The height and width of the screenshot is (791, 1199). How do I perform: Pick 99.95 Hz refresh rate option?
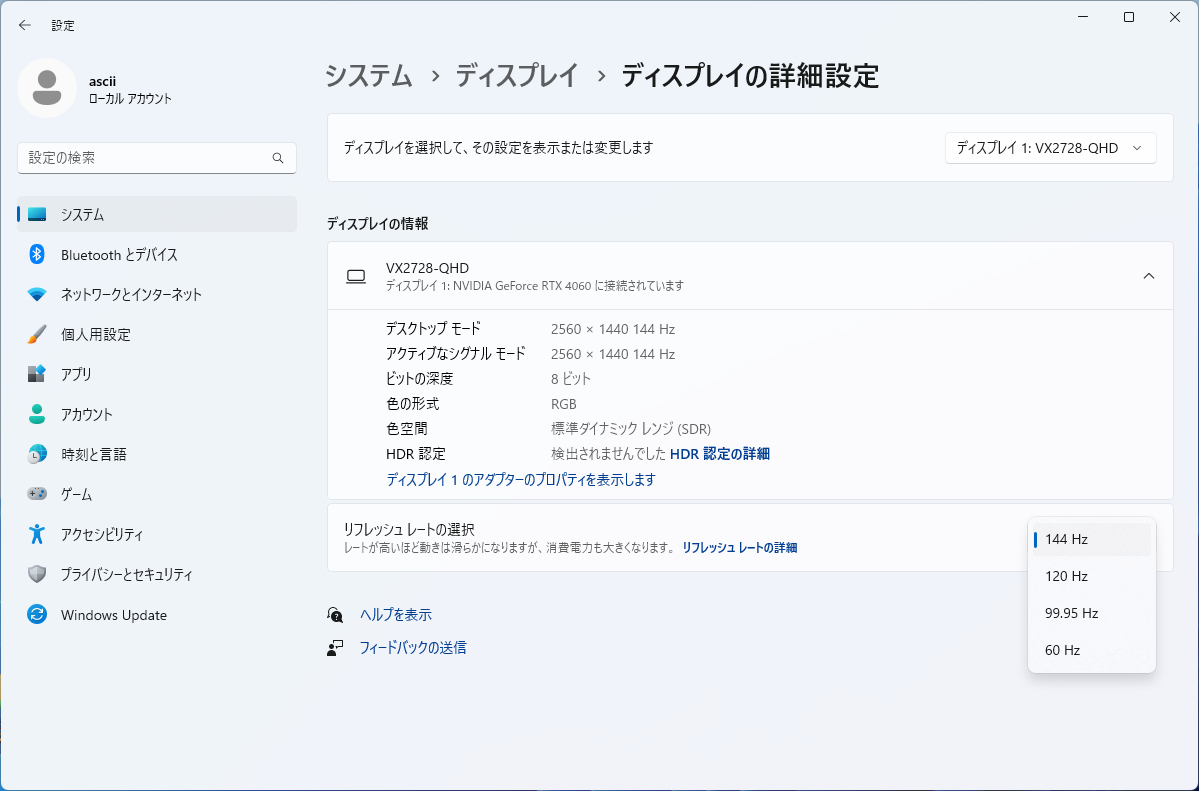[1071, 613]
